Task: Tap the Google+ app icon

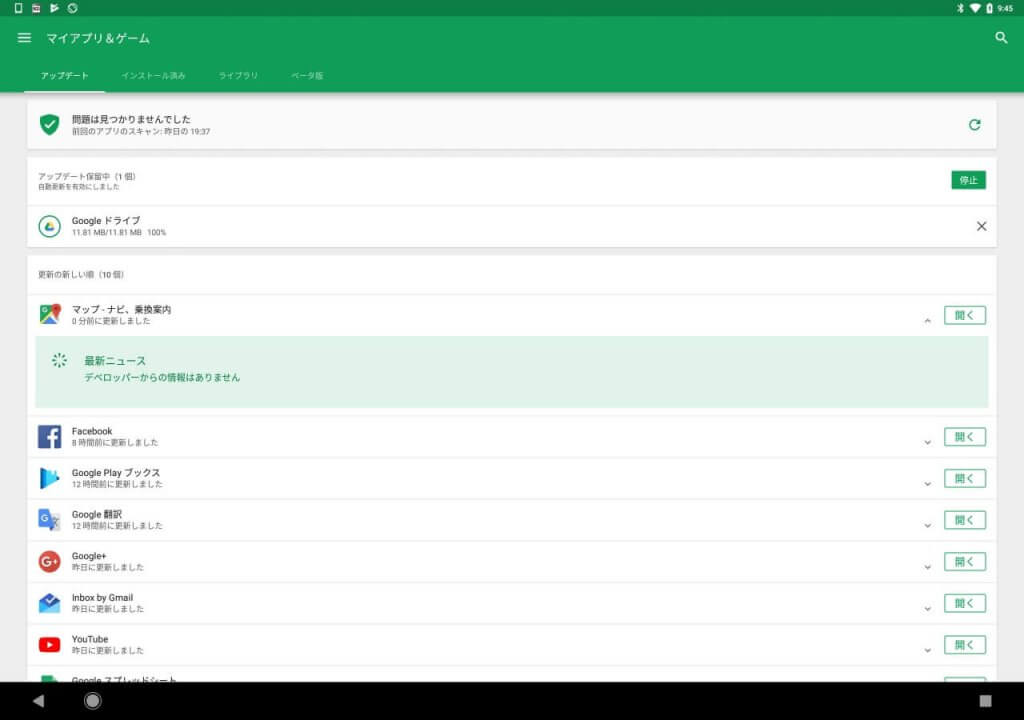Action: coord(49,562)
